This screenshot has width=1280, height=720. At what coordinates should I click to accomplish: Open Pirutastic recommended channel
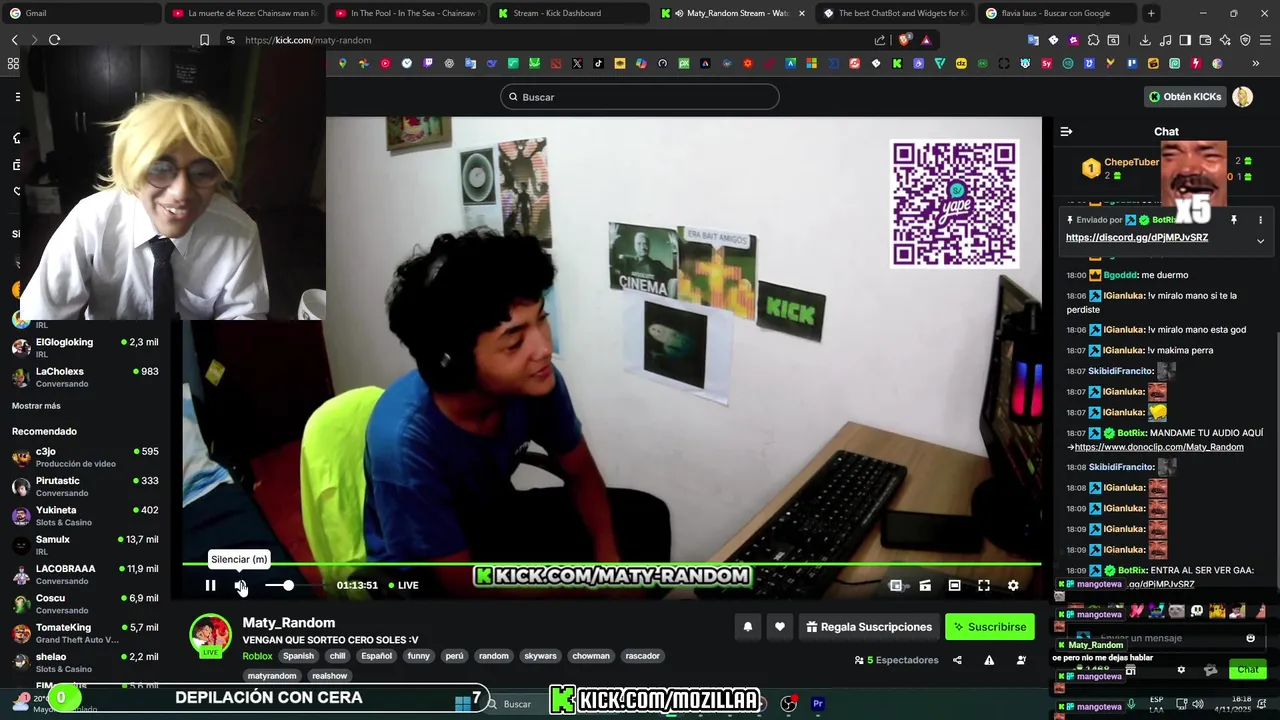[85, 486]
